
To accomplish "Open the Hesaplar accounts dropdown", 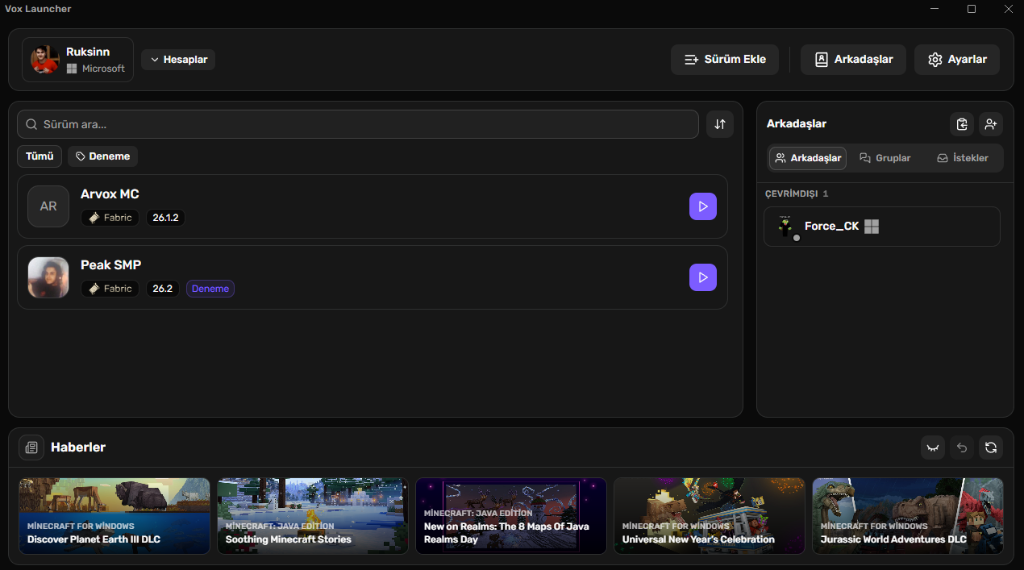I will point(178,59).
